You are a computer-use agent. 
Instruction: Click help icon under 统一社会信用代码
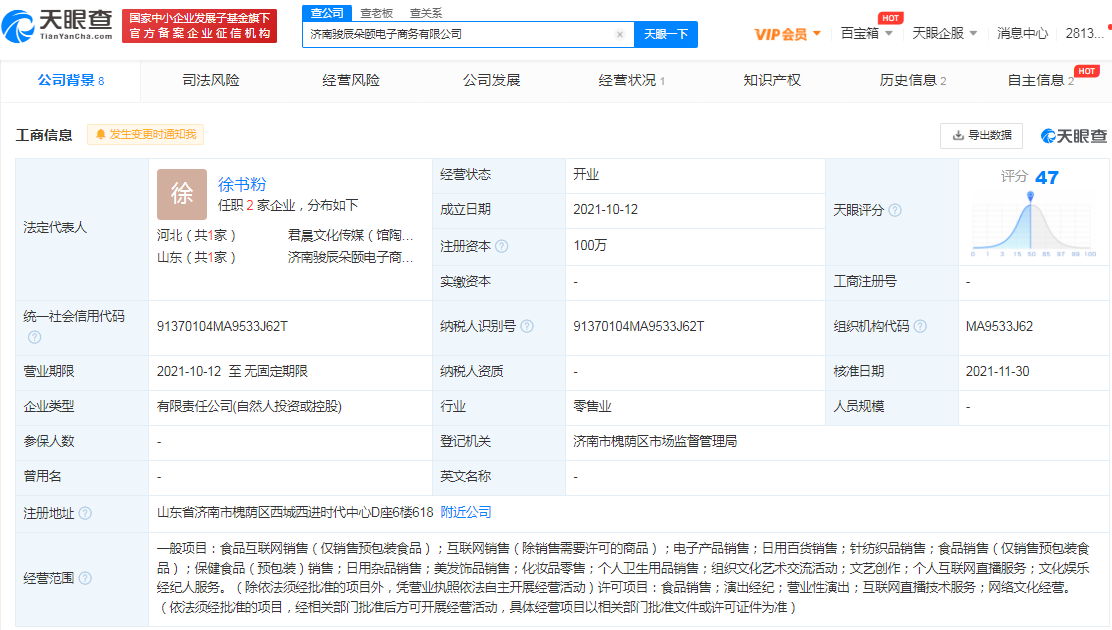point(34,337)
